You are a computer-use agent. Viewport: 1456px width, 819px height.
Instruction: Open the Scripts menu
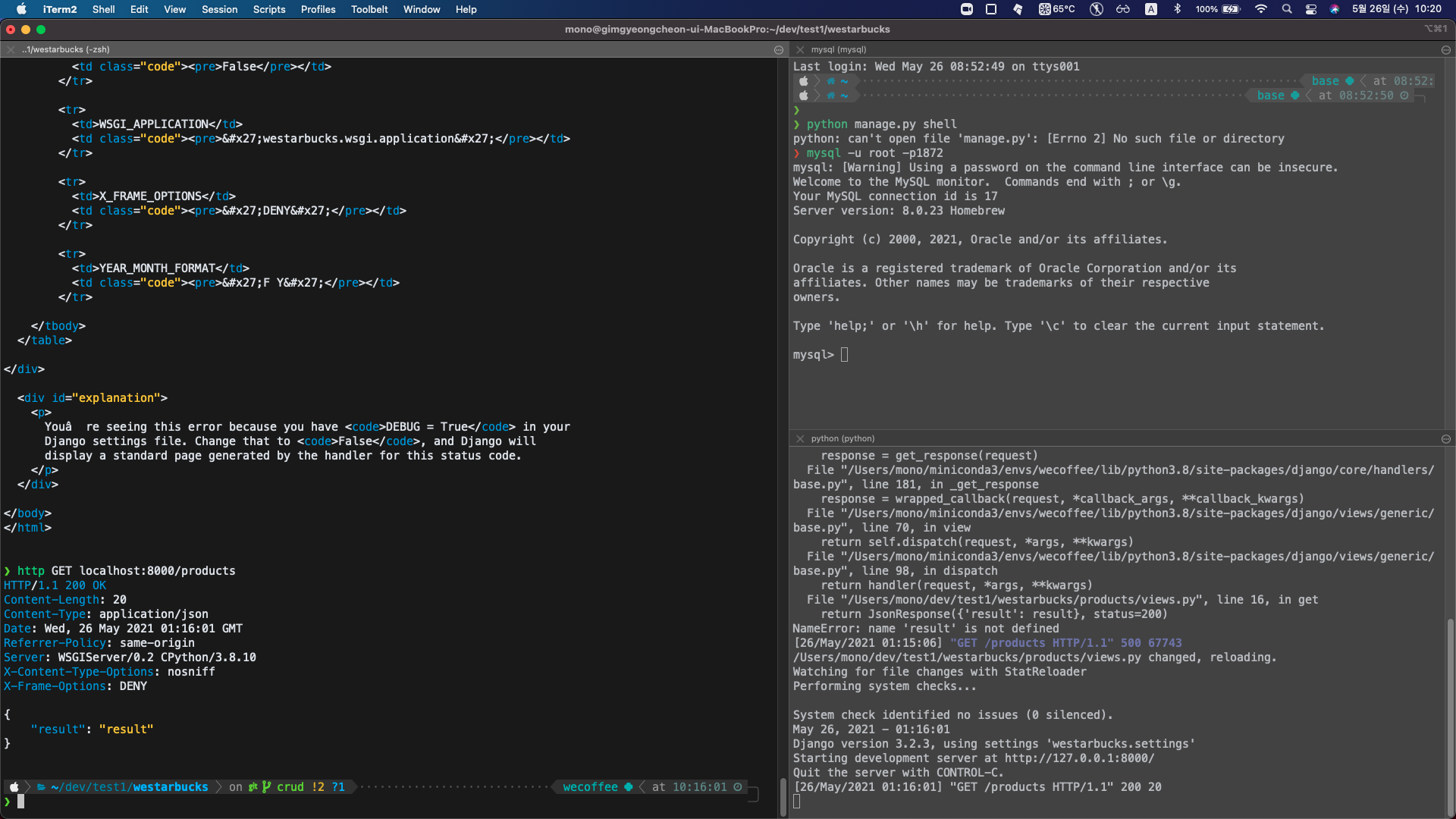[x=269, y=9]
